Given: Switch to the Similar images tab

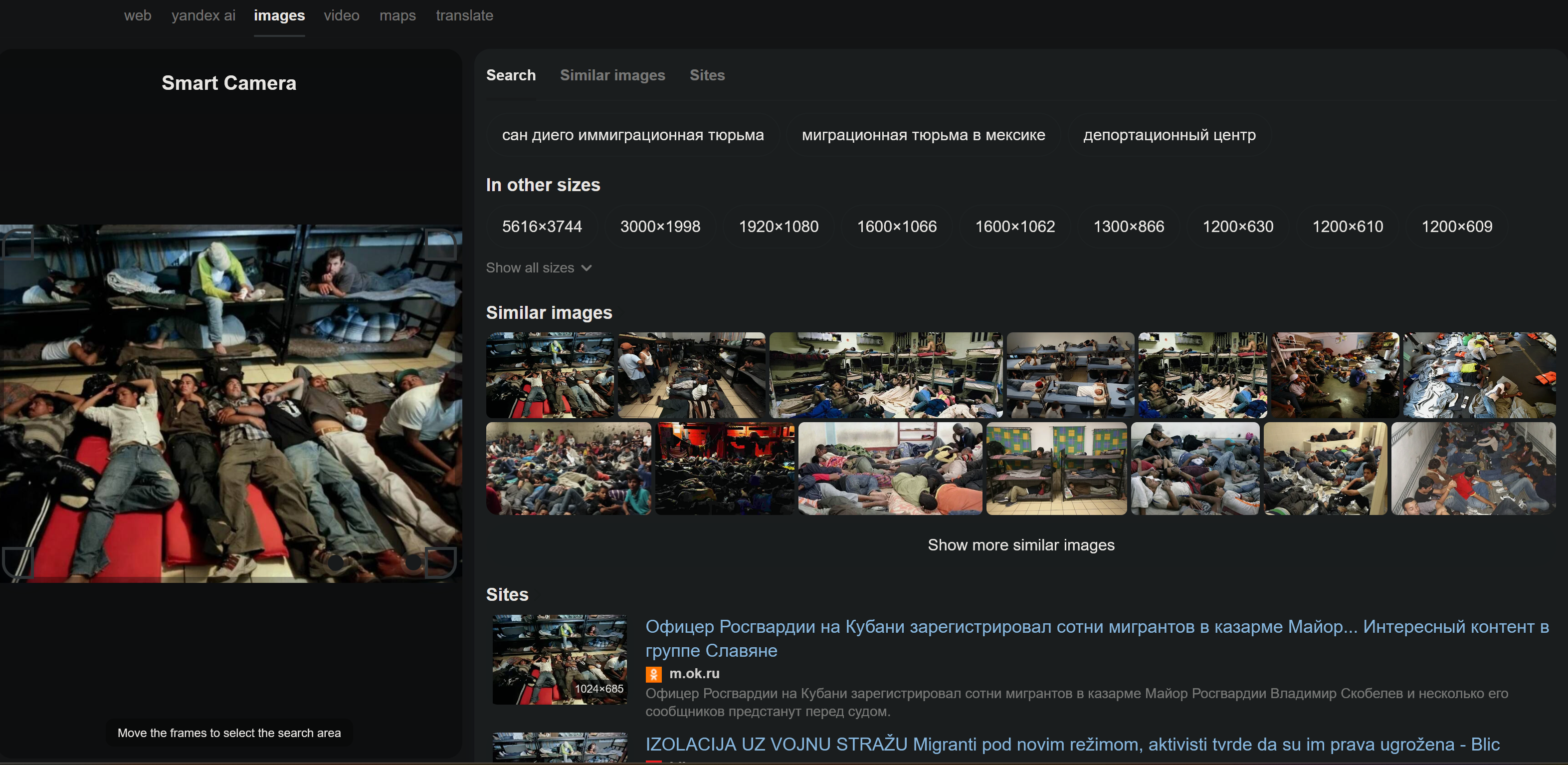Looking at the screenshot, I should 612,75.
